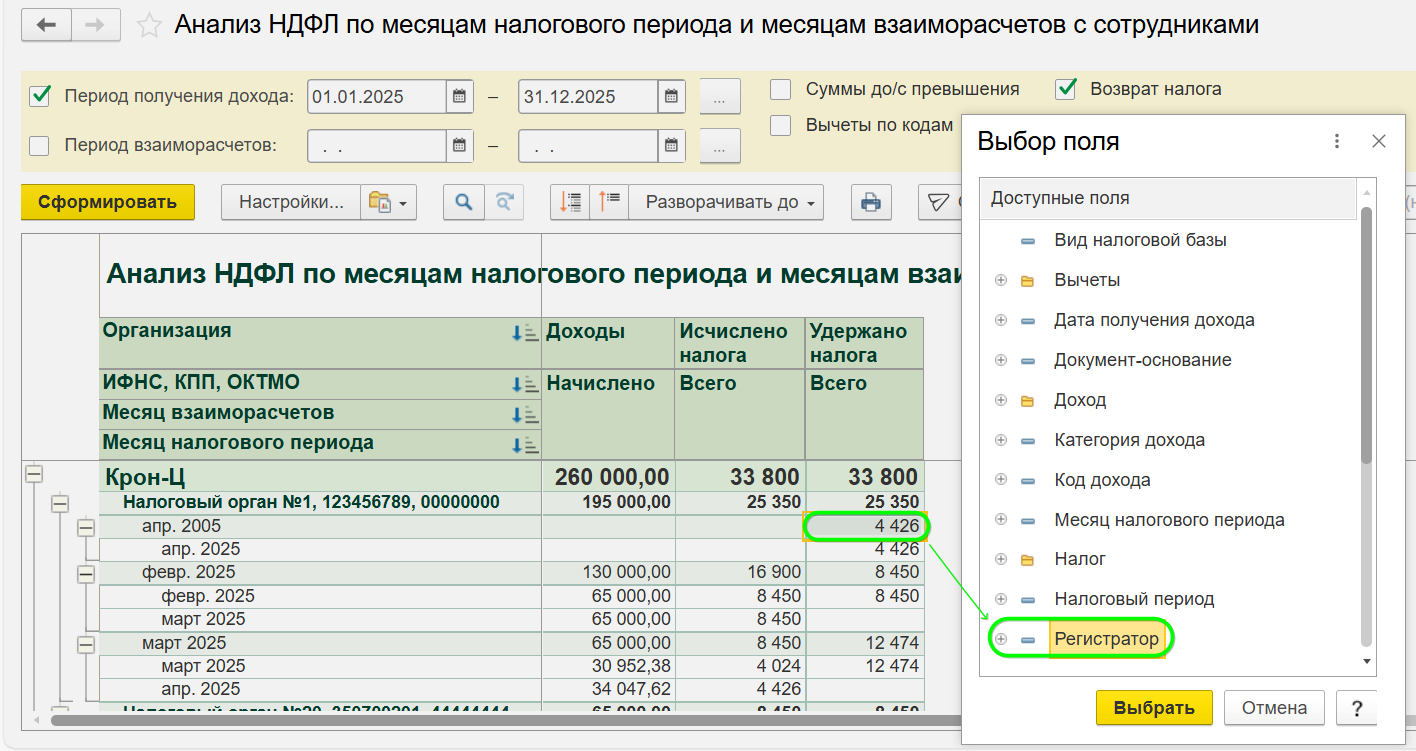Open report variants selection icon
This screenshot has height=751, width=1416.
(x=387, y=202)
